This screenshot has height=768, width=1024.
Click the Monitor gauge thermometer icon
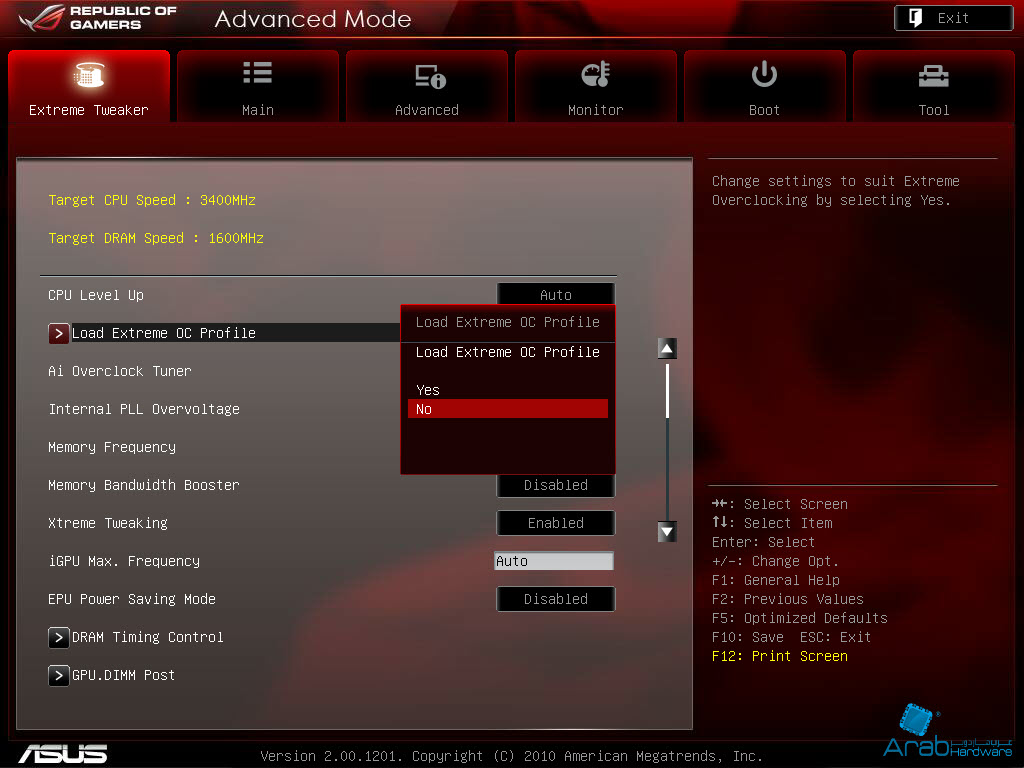(596, 74)
